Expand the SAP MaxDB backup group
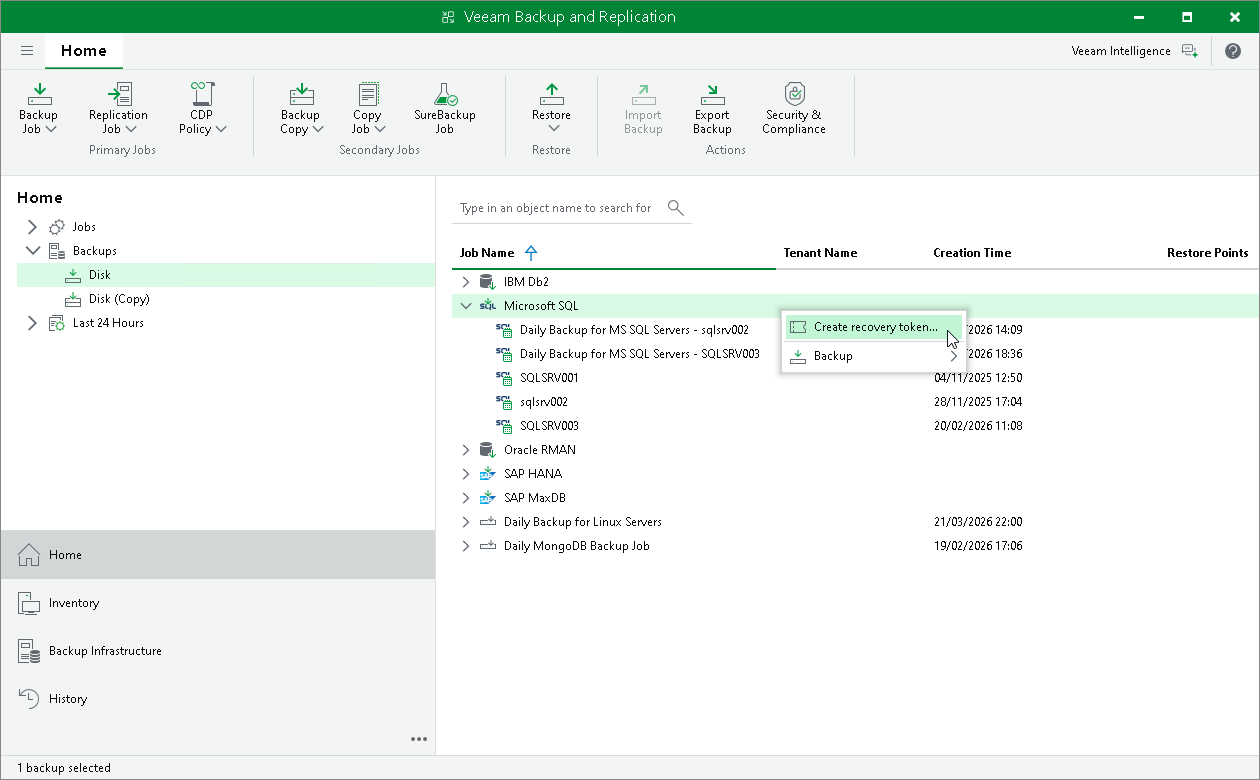Screen dimensions: 1260x780 [466, 498]
